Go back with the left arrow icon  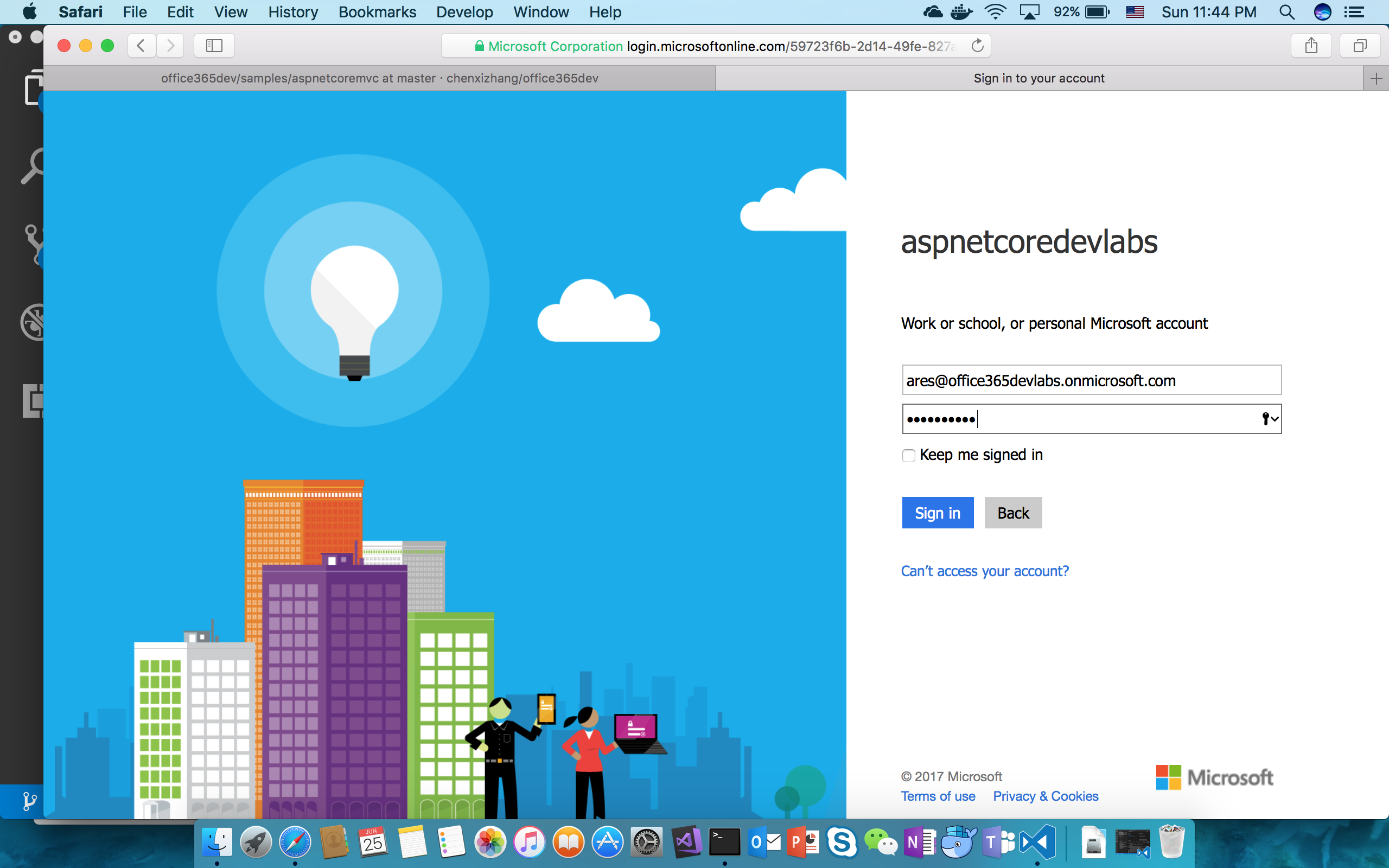coord(141,46)
